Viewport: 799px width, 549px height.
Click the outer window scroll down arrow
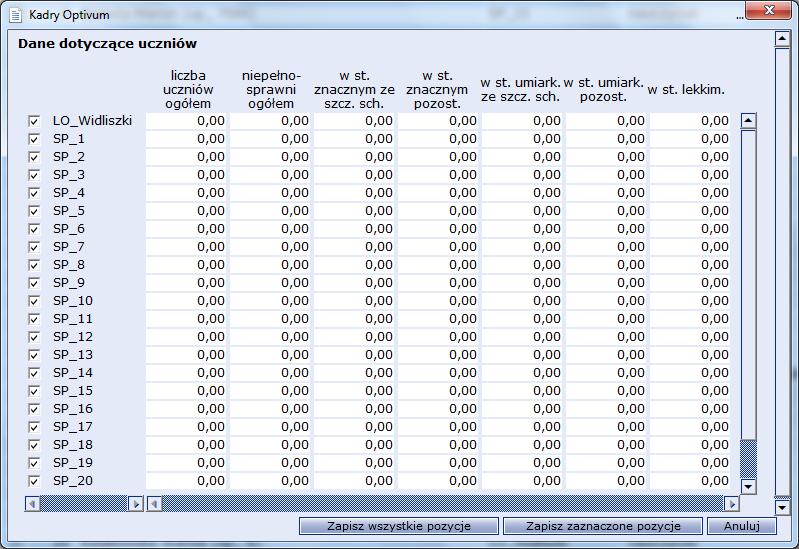pyautogui.click(x=782, y=507)
